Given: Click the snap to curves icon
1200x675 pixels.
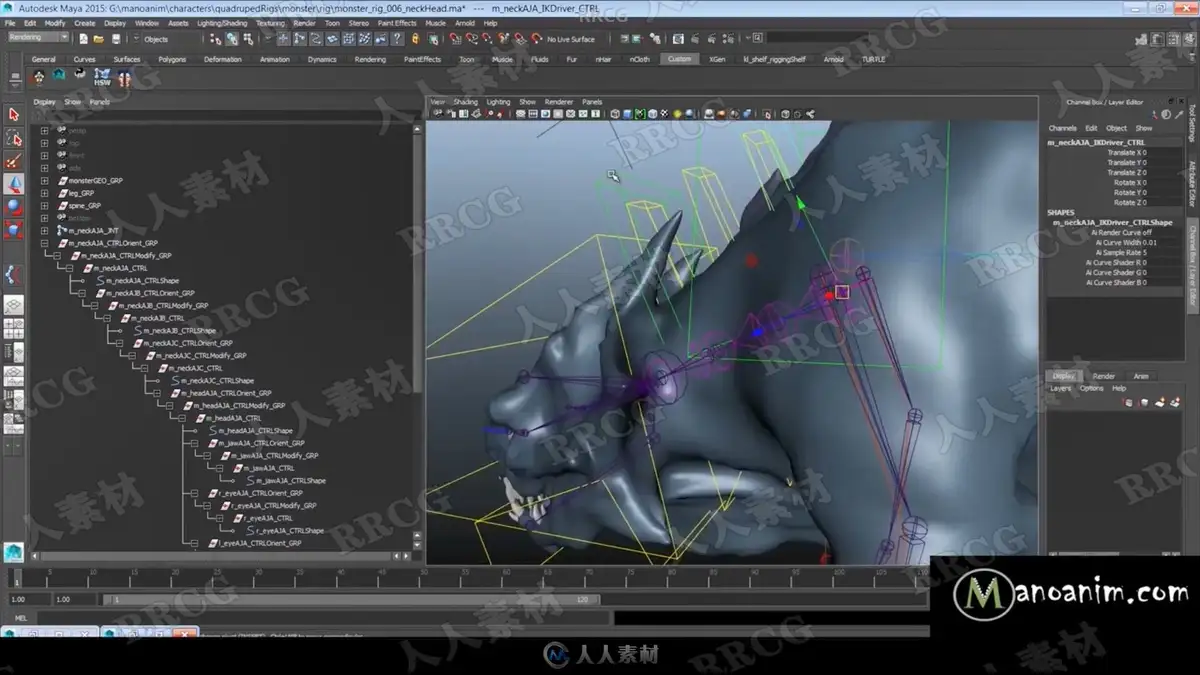Looking at the screenshot, I should click(x=472, y=39).
